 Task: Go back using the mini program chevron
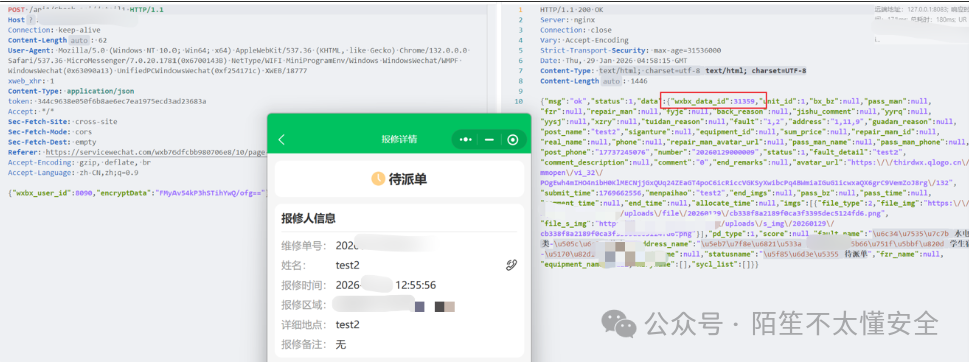(282, 140)
